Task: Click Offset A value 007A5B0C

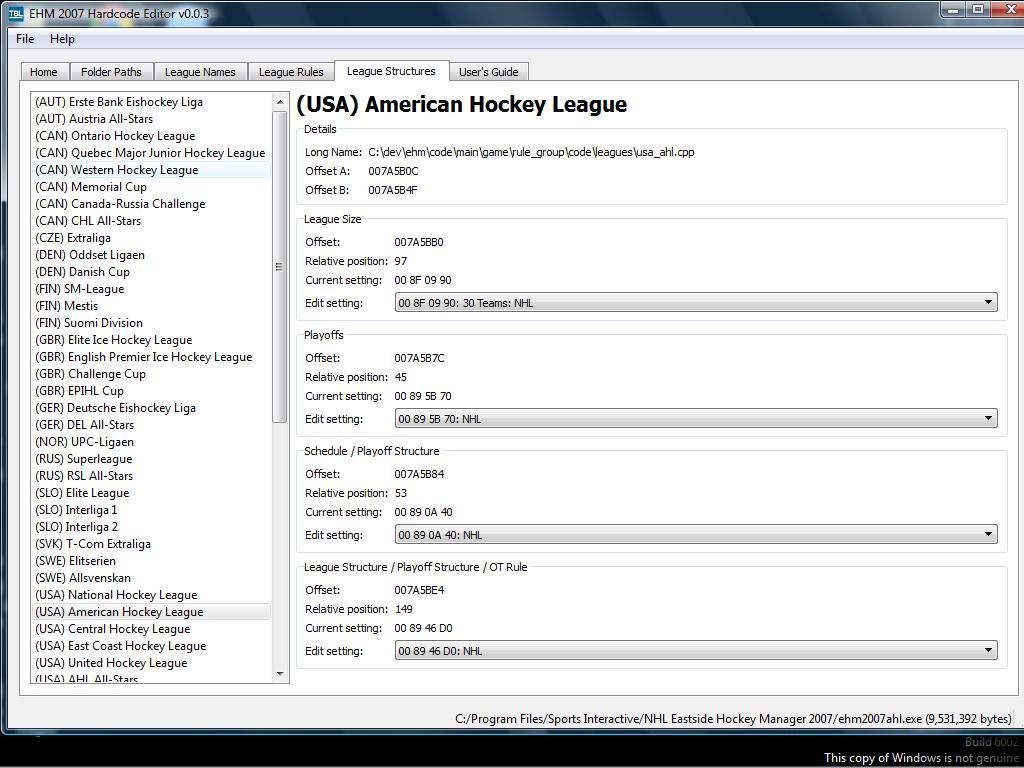Action: 393,171
